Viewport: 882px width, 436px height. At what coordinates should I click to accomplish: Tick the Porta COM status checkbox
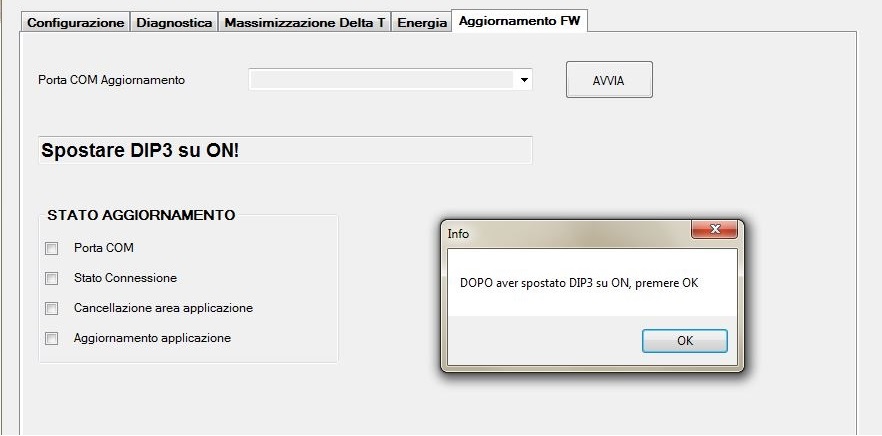(x=52, y=248)
